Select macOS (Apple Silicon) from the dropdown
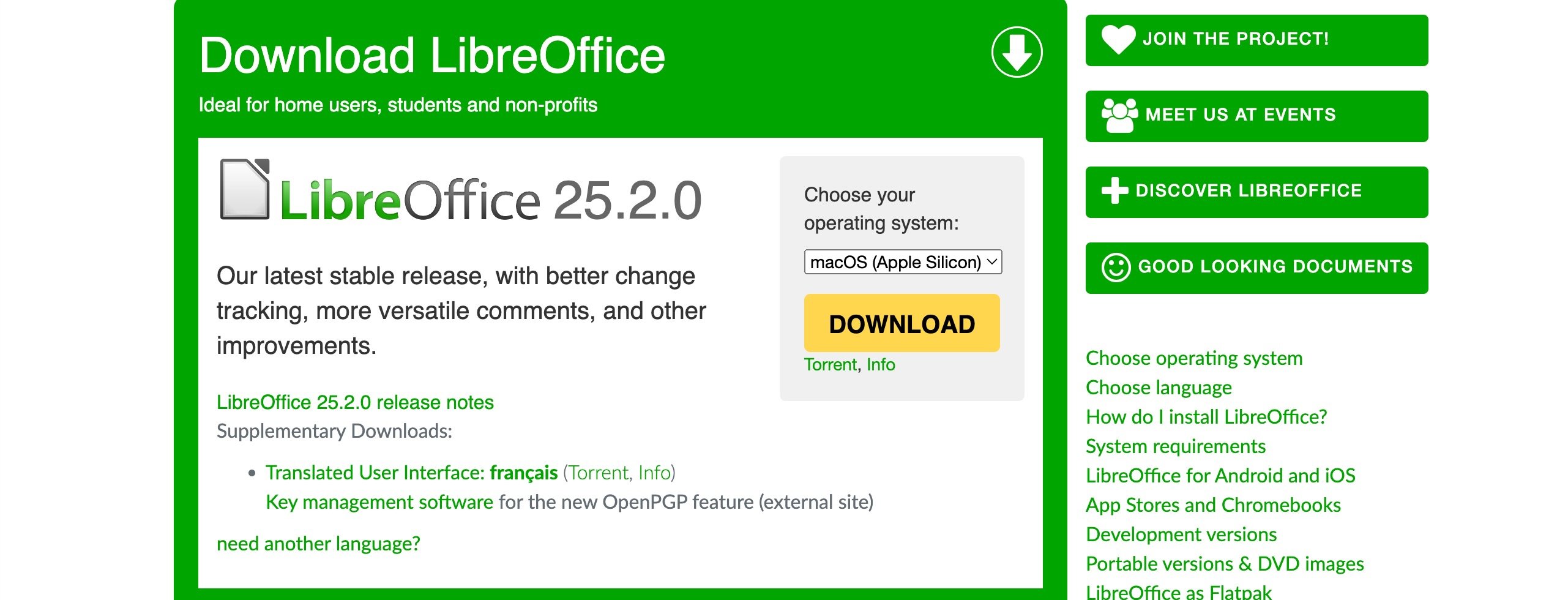 click(x=903, y=262)
